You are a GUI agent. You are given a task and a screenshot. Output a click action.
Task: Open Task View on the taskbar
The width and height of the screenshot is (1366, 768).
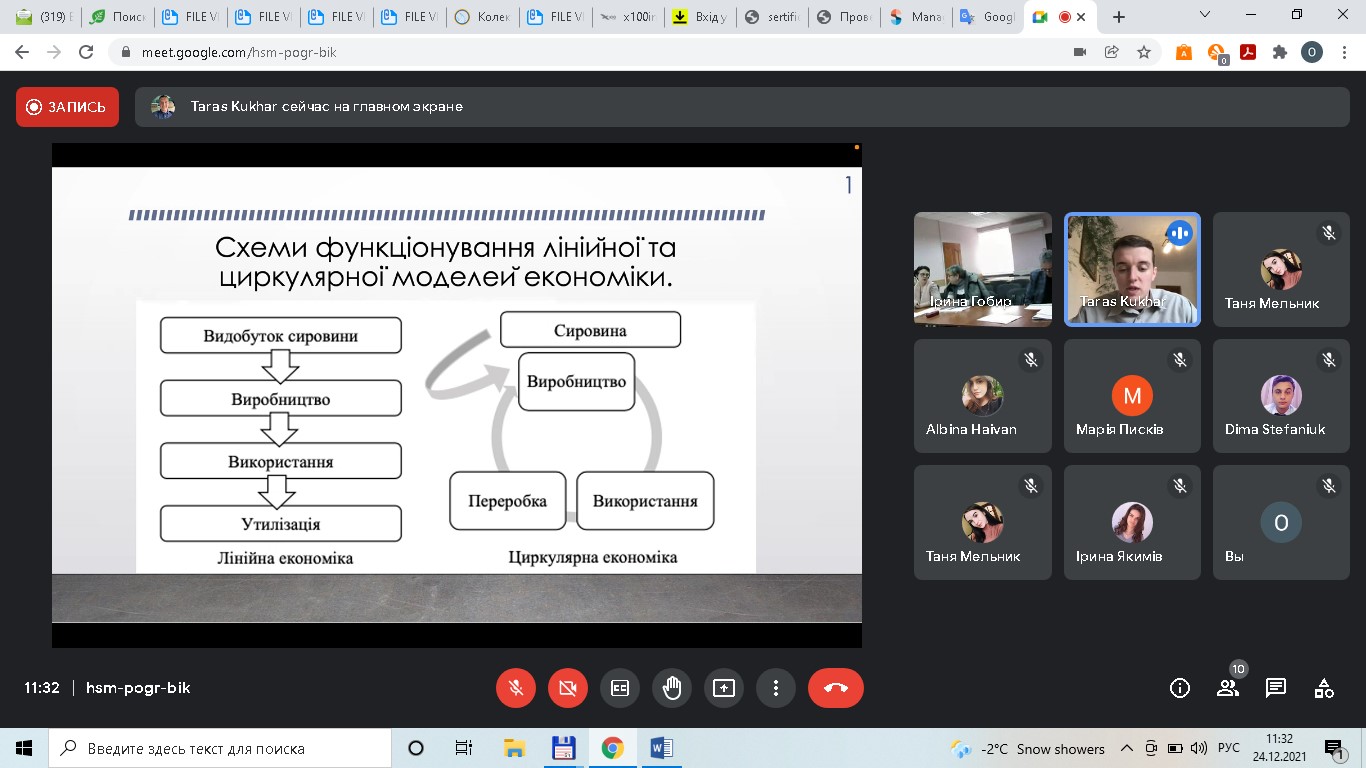464,748
